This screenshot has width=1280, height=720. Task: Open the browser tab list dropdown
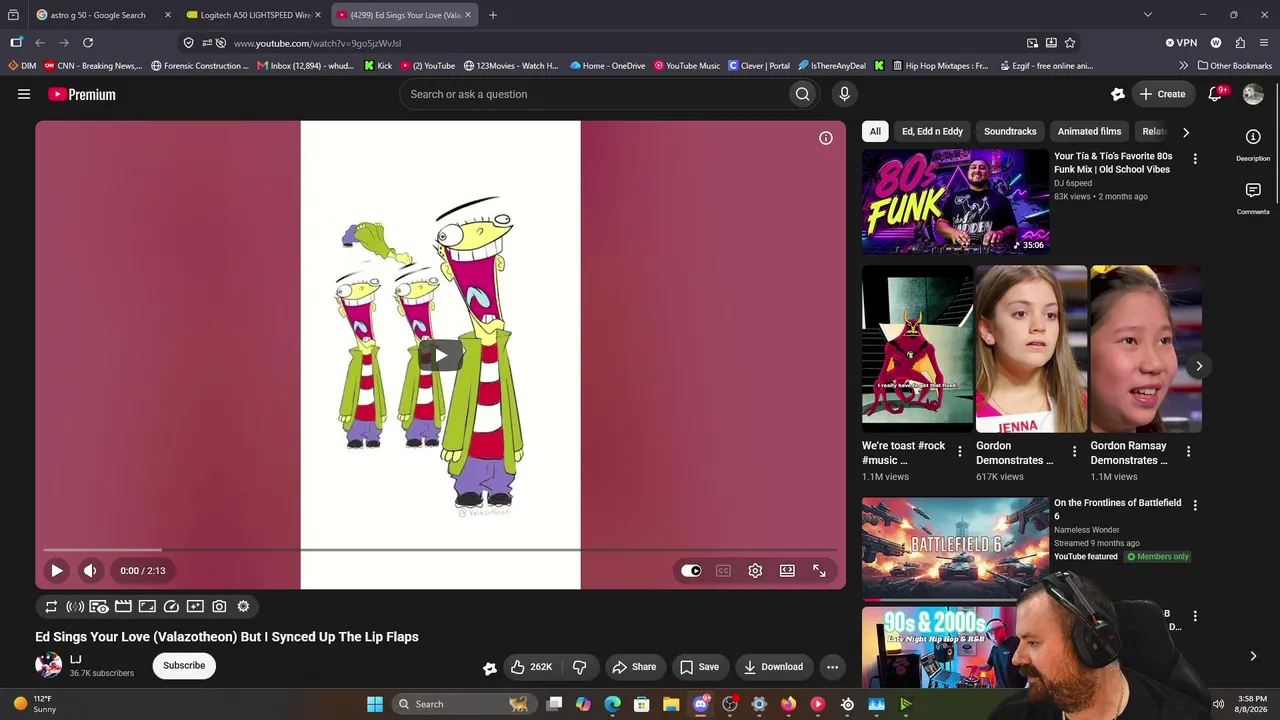[1148, 15]
